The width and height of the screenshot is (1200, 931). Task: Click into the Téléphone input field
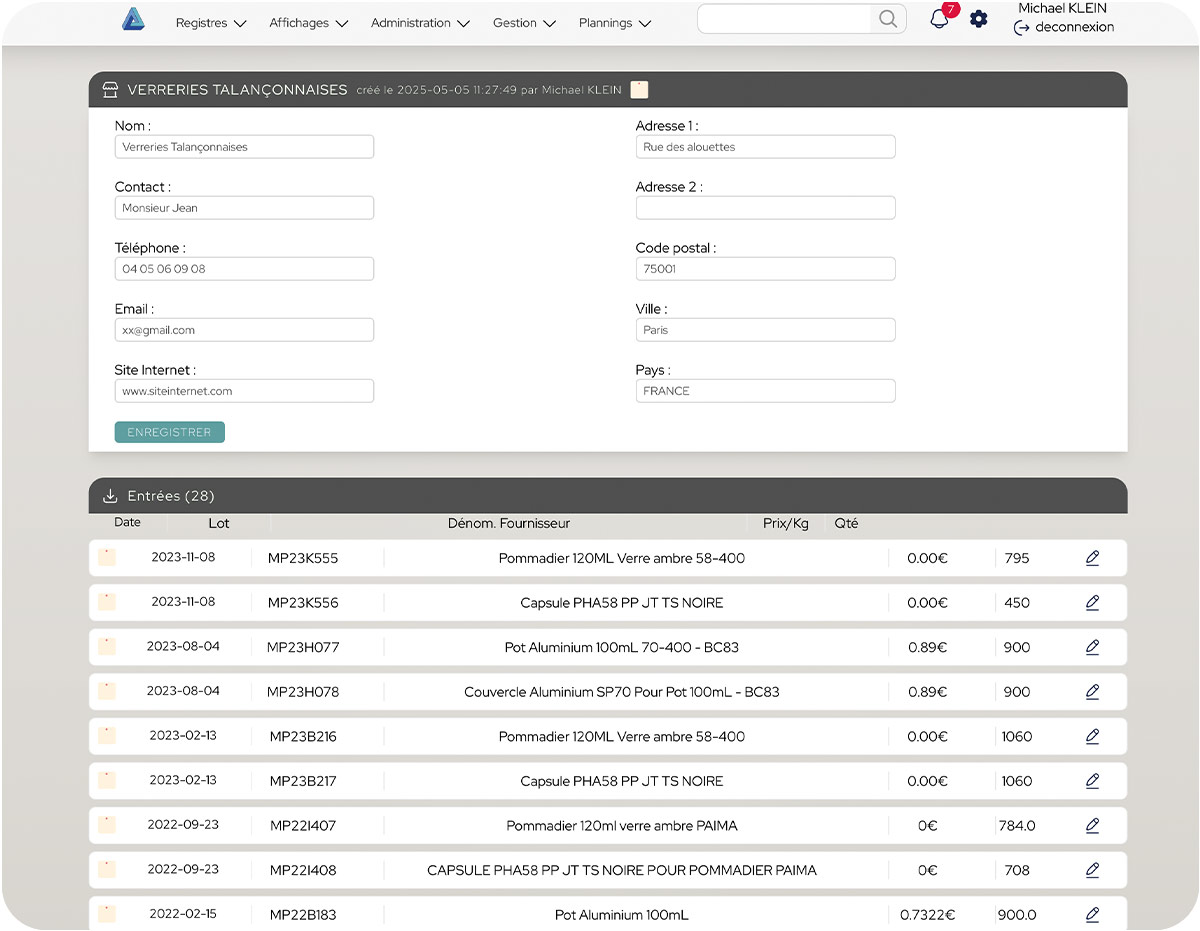[x=244, y=269]
